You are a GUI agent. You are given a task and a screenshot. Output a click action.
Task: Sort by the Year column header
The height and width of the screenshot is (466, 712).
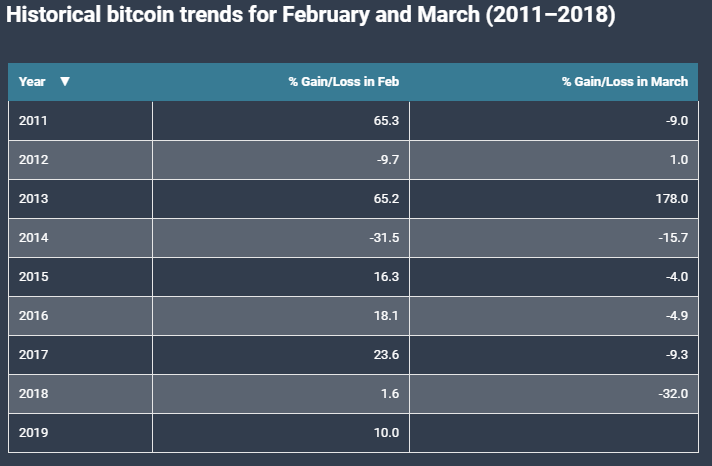click(x=32, y=82)
